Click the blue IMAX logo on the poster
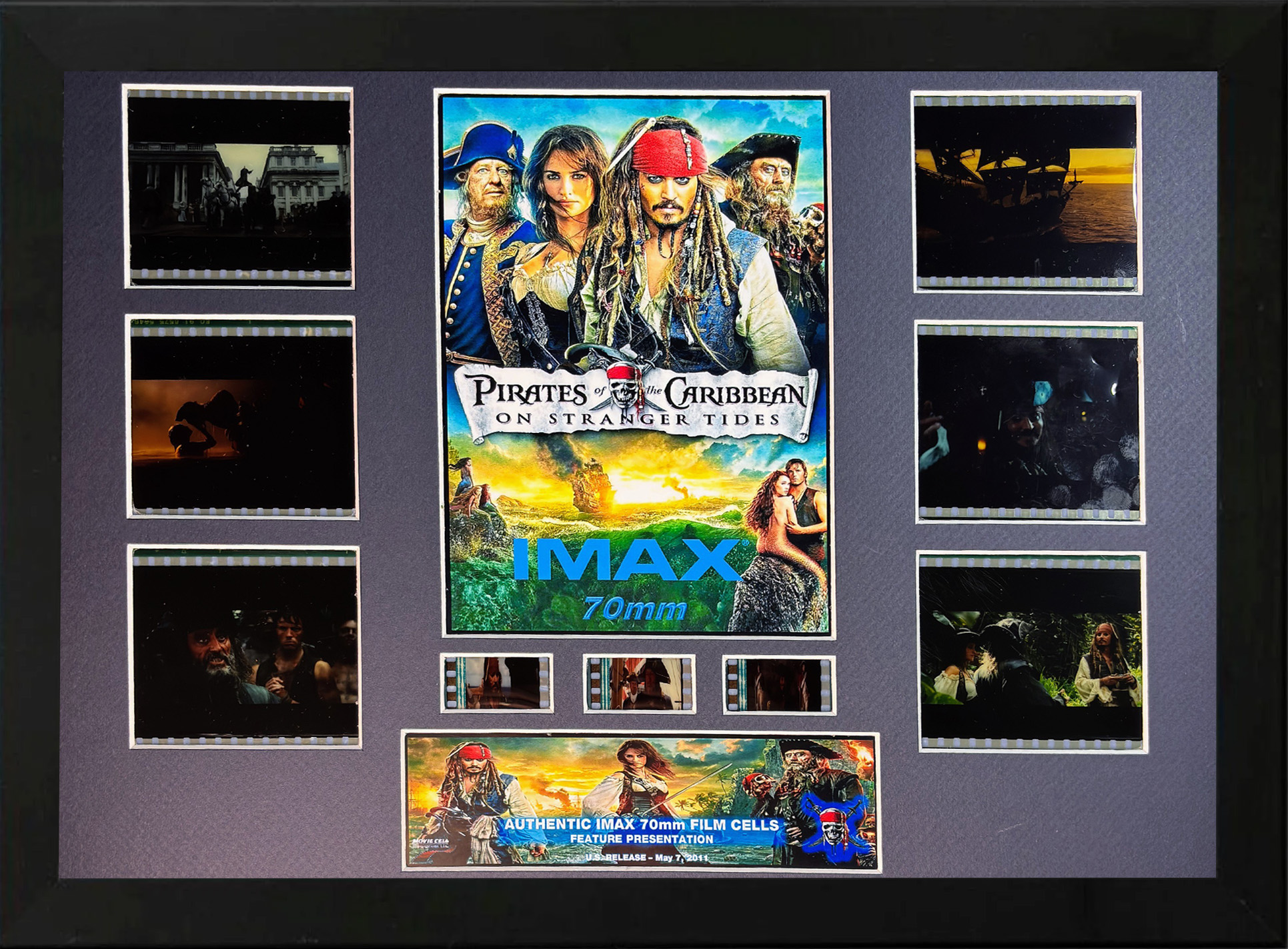Screen dimensions: 1288x949 pos(628,560)
